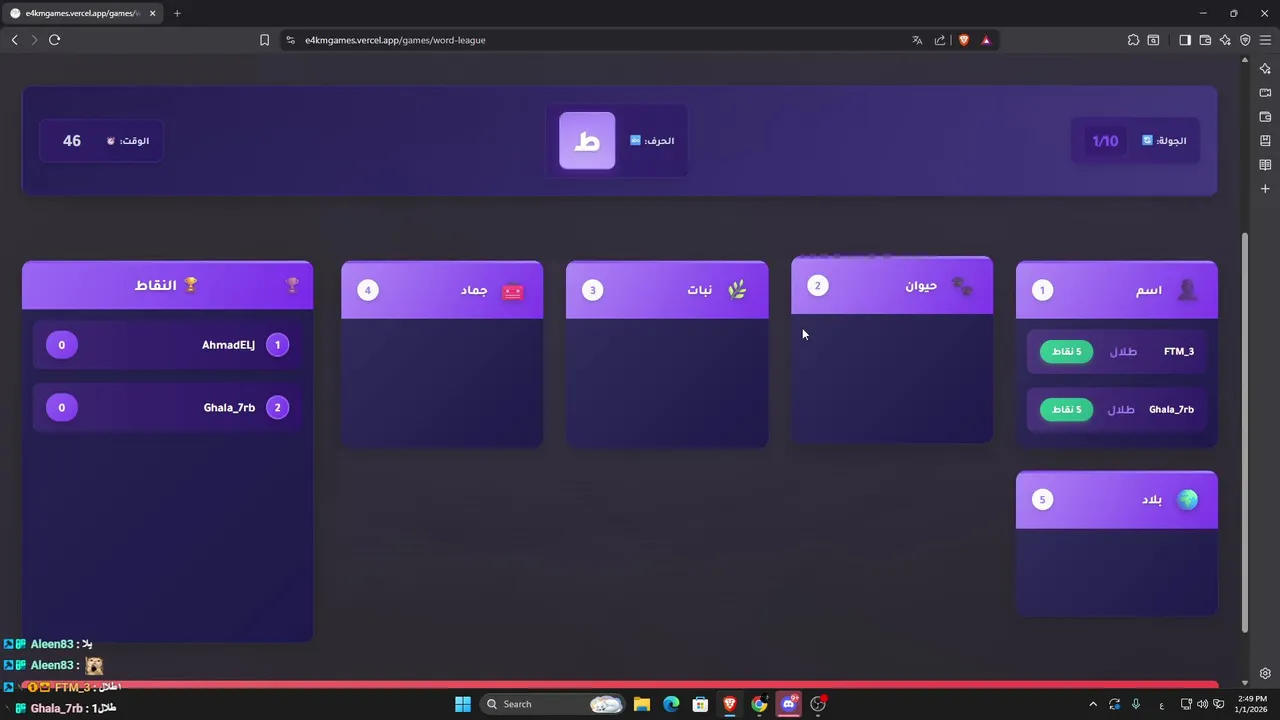Open a new browser tab
Screen dimensions: 1280x720
(x=177, y=13)
